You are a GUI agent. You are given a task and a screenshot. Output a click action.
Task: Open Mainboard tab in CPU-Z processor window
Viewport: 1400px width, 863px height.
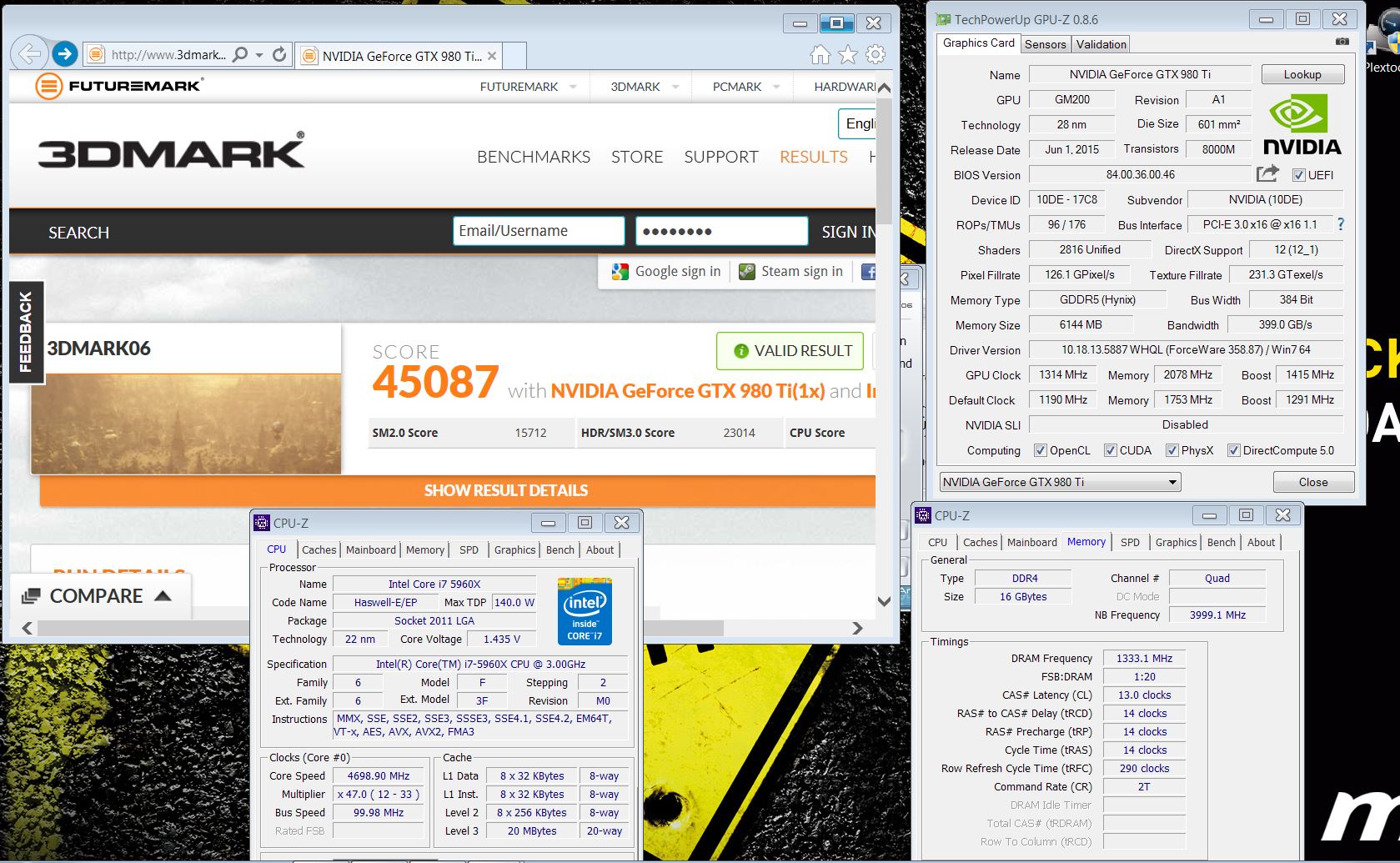[x=371, y=549]
